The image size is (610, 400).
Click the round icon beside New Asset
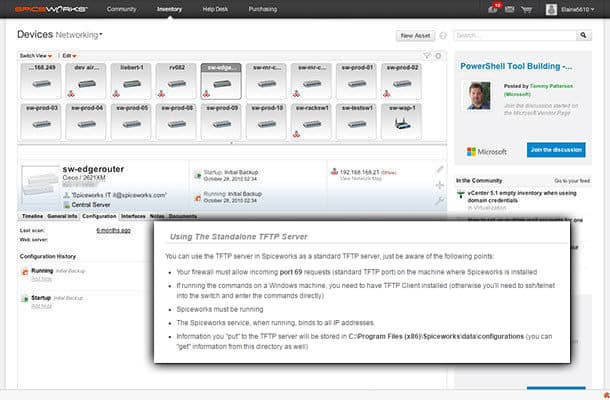tap(443, 36)
